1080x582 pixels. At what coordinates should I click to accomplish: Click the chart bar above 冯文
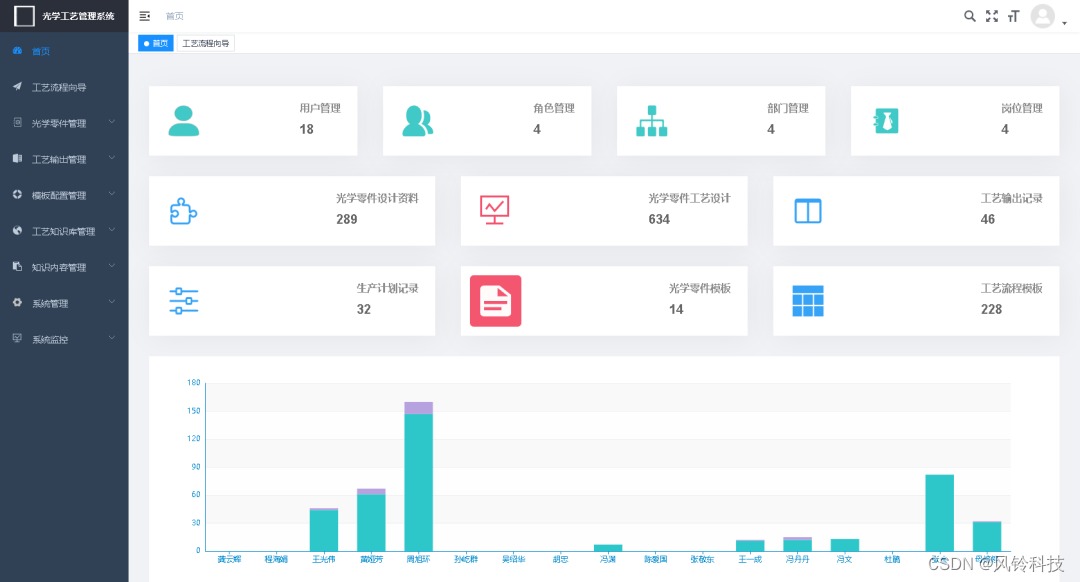845,545
